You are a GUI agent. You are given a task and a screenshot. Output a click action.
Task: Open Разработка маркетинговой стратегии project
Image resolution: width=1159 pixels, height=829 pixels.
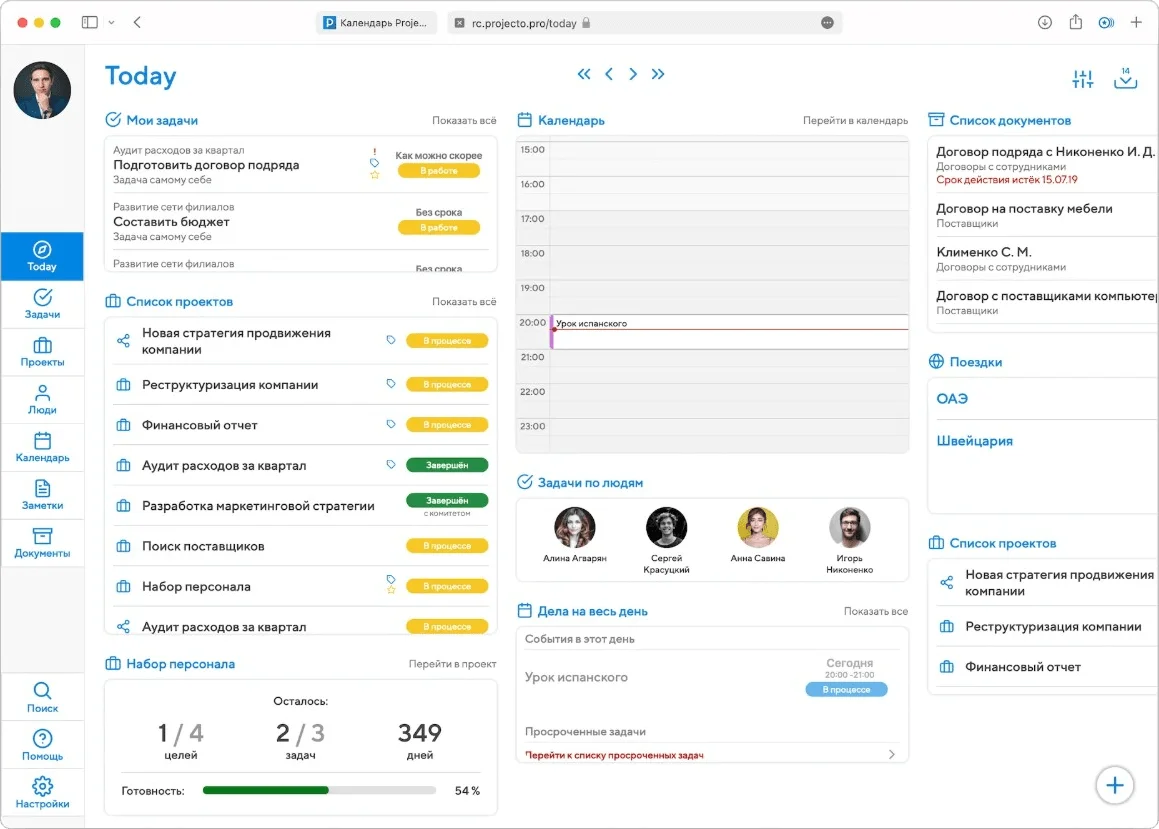pos(300,506)
